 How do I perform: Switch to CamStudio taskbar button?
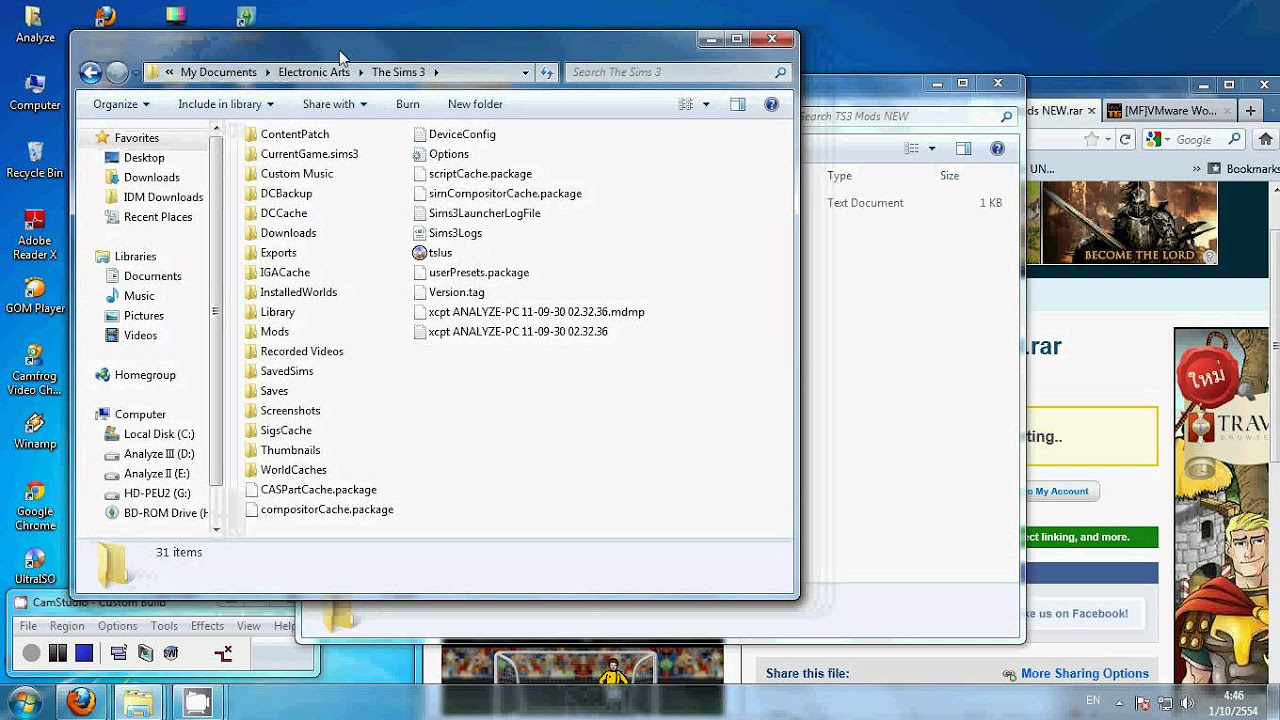click(197, 702)
